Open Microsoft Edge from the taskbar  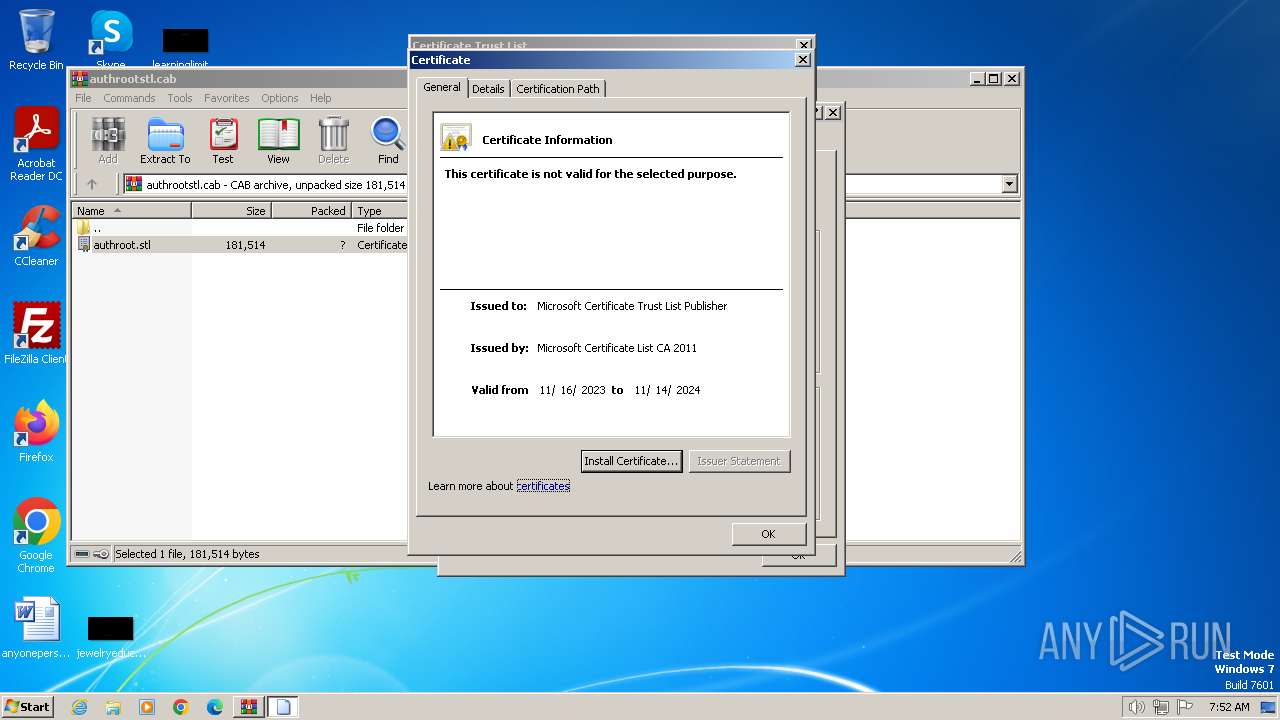click(215, 707)
